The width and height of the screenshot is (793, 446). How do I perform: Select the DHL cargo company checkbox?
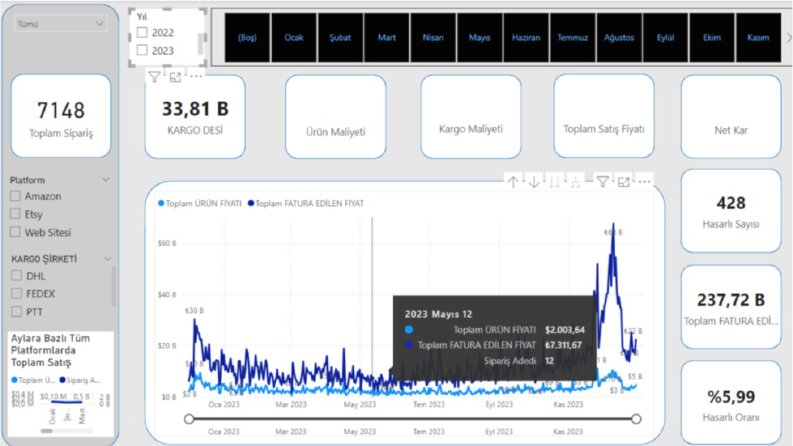[x=17, y=276]
